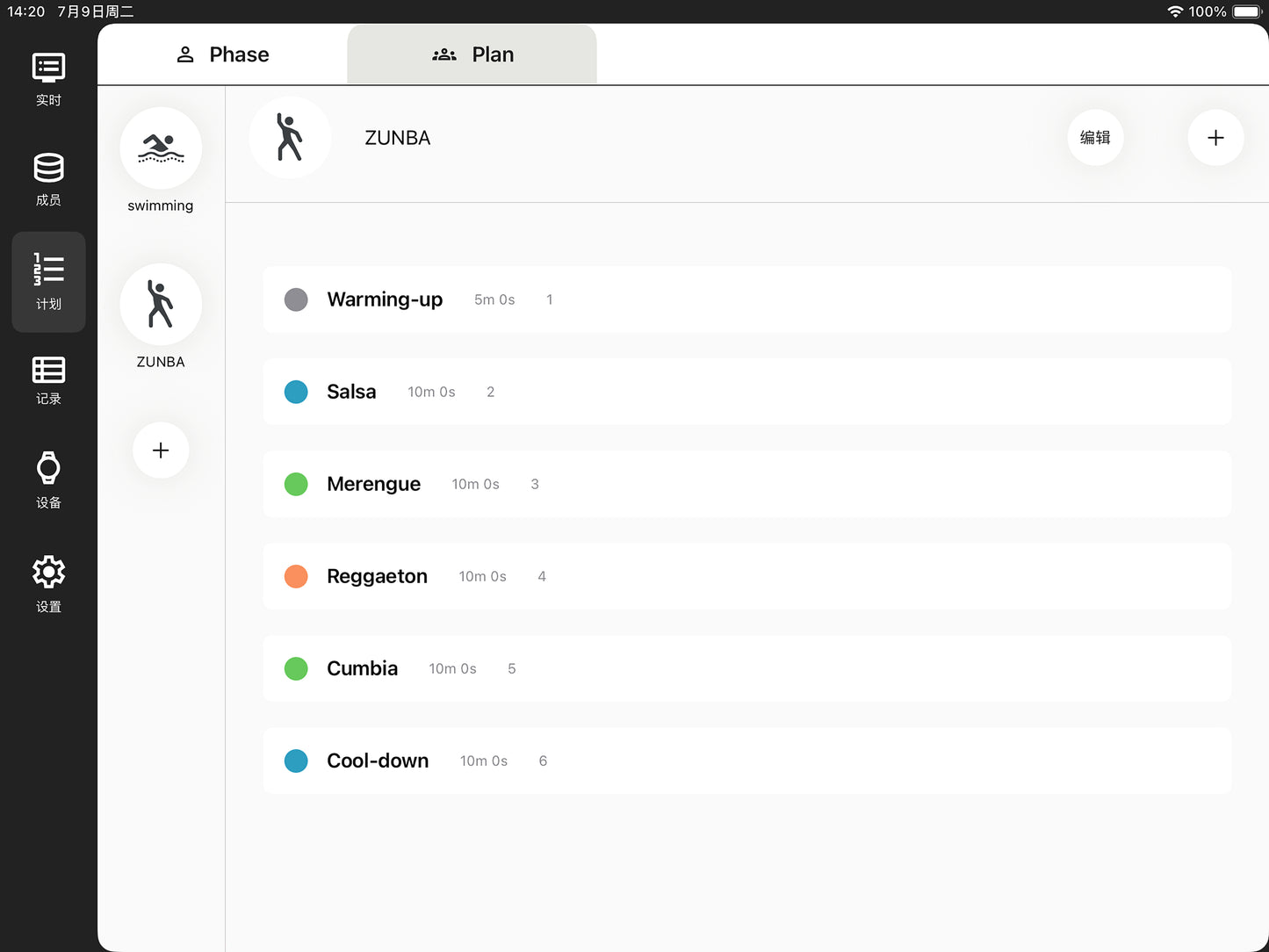The width and height of the screenshot is (1269, 952).
Task: Select the swimming plan icon
Action: click(161, 148)
